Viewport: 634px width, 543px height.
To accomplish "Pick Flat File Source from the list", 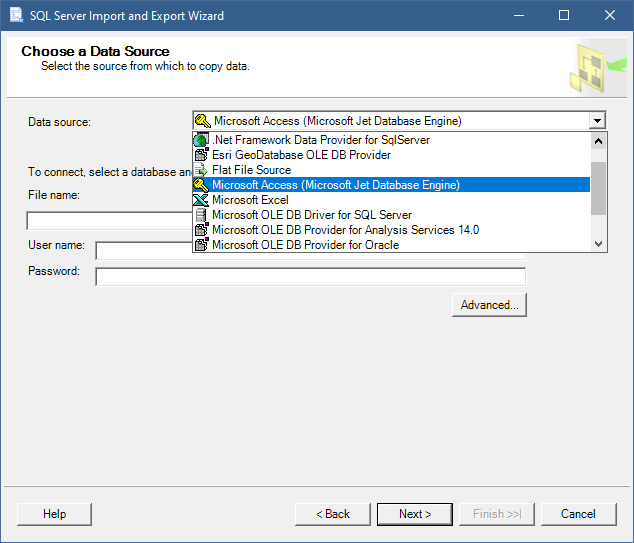I will tap(391, 170).
